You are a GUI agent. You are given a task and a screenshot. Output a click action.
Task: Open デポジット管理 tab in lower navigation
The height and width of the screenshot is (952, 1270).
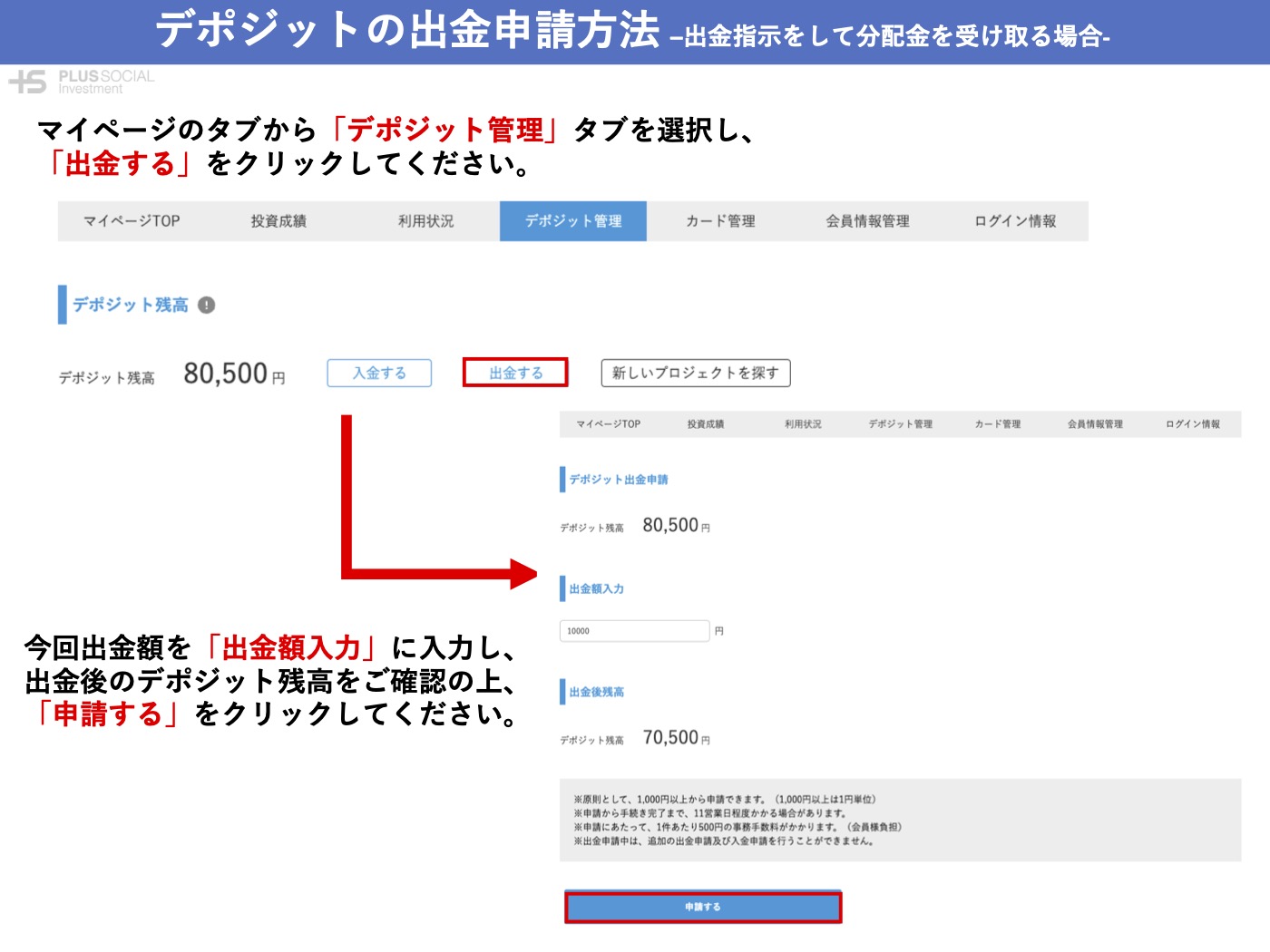click(x=901, y=424)
